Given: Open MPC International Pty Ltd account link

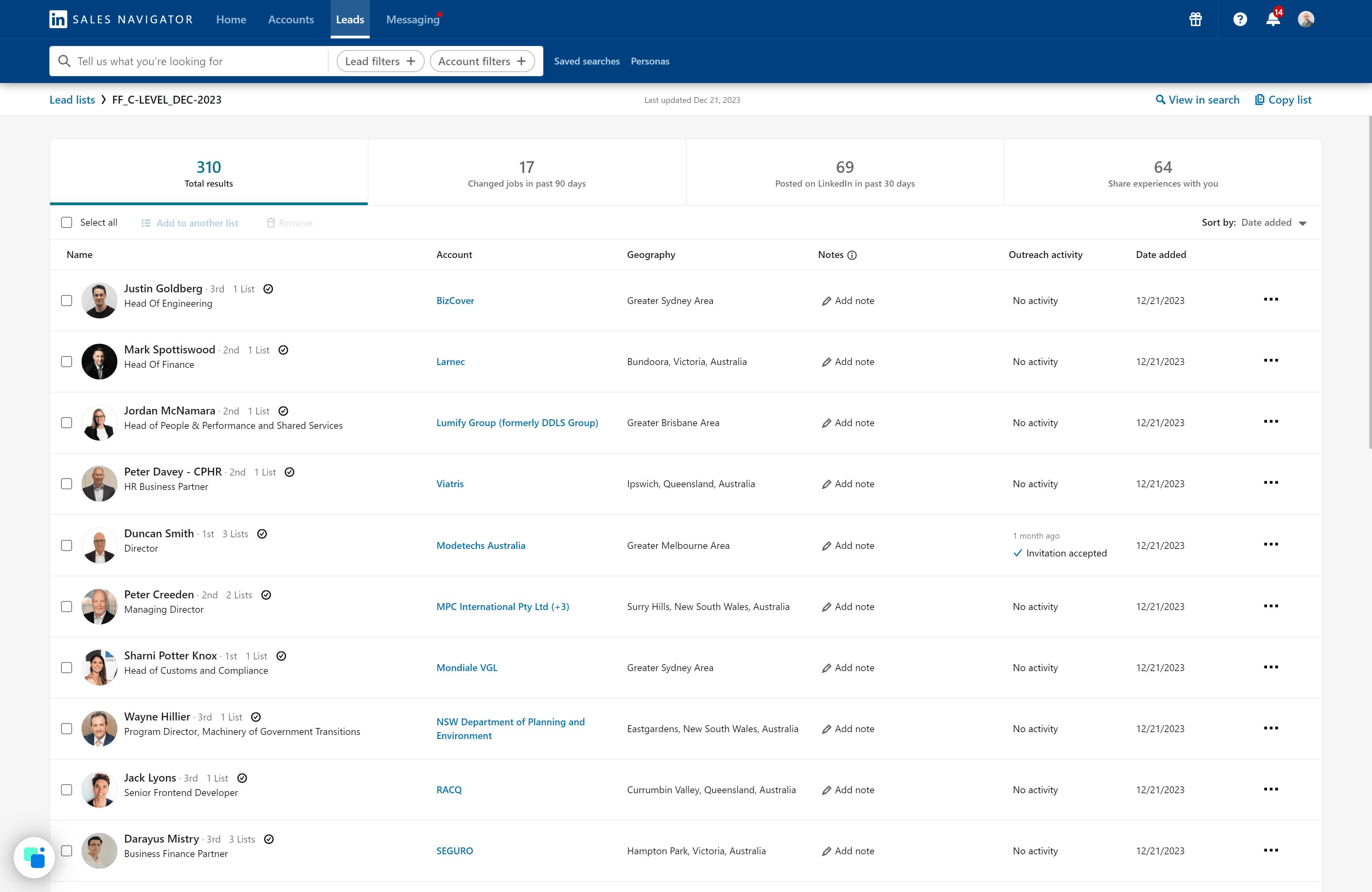Looking at the screenshot, I should click(x=503, y=607).
